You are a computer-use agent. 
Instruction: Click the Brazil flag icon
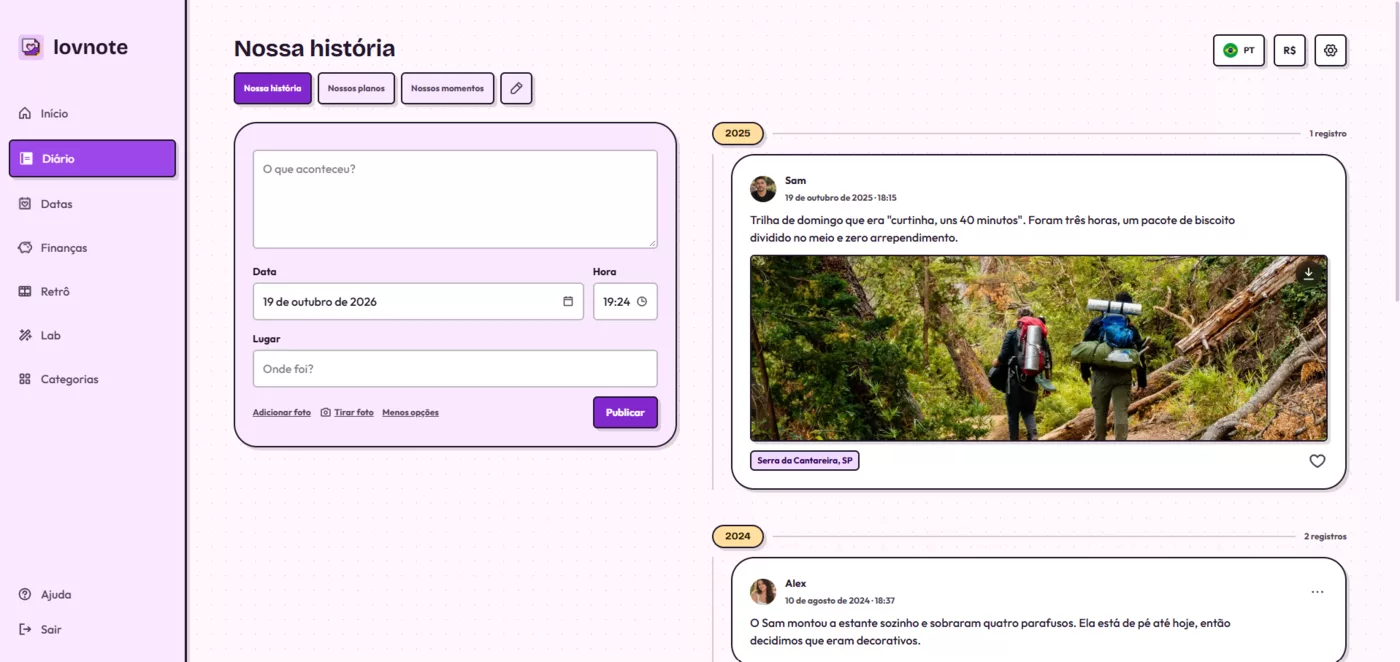tap(1230, 50)
